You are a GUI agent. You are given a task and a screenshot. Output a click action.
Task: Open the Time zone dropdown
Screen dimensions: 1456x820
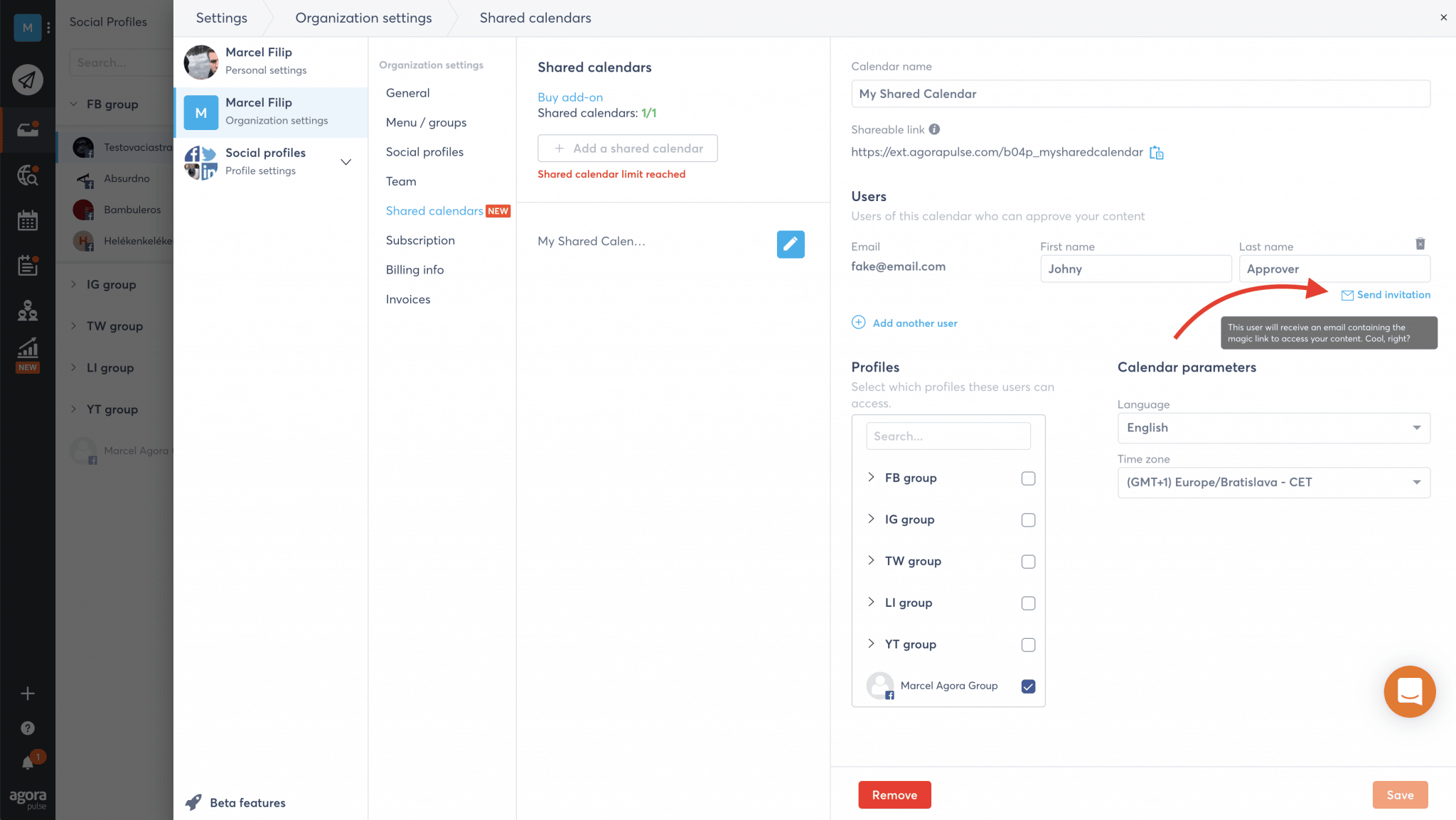click(1273, 482)
